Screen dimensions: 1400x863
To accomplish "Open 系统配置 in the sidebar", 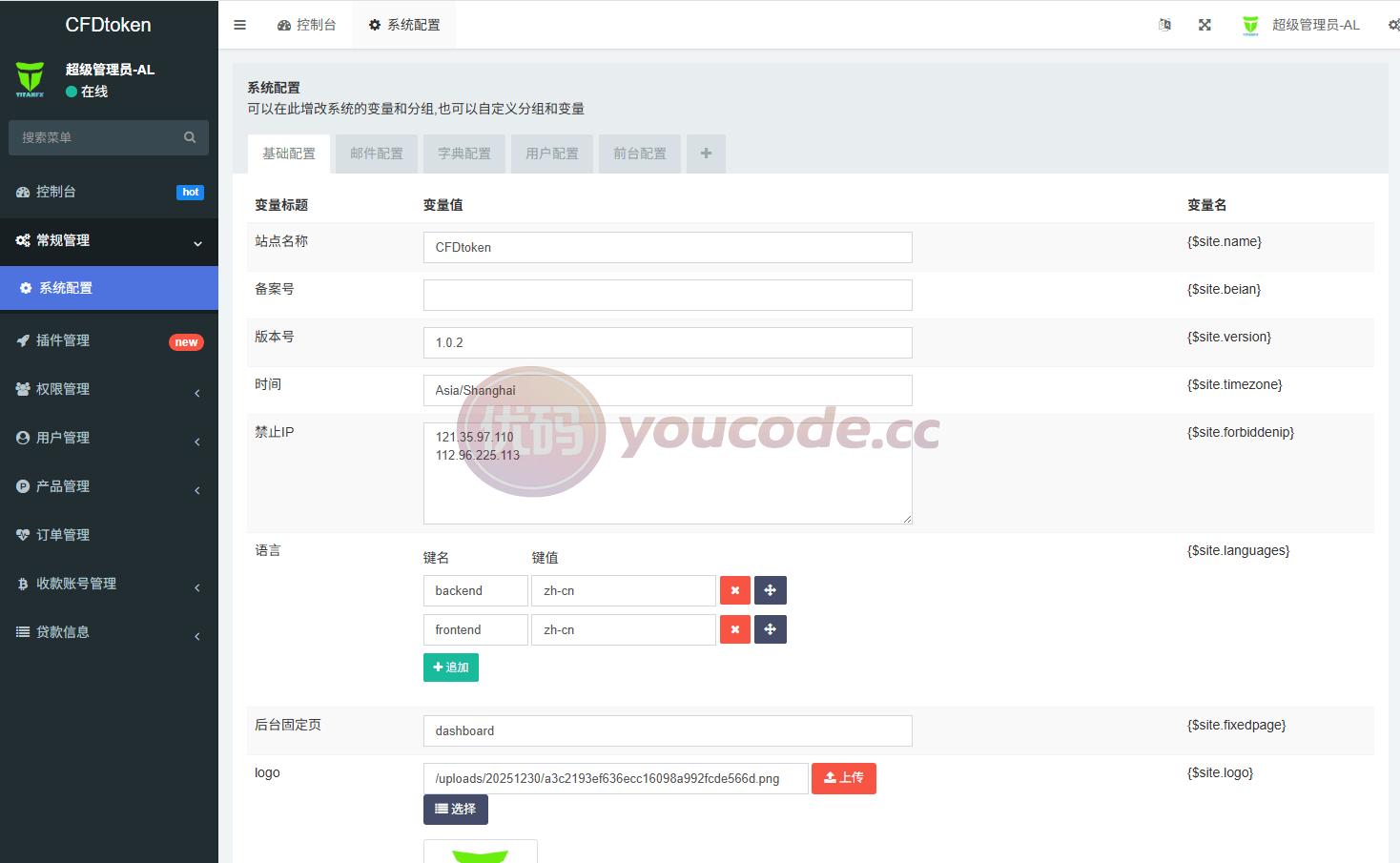I will (x=109, y=288).
